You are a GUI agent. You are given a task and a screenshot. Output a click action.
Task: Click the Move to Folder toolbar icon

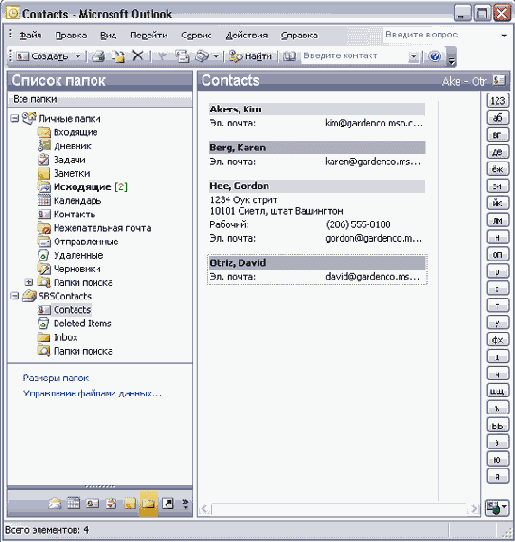[x=119, y=56]
